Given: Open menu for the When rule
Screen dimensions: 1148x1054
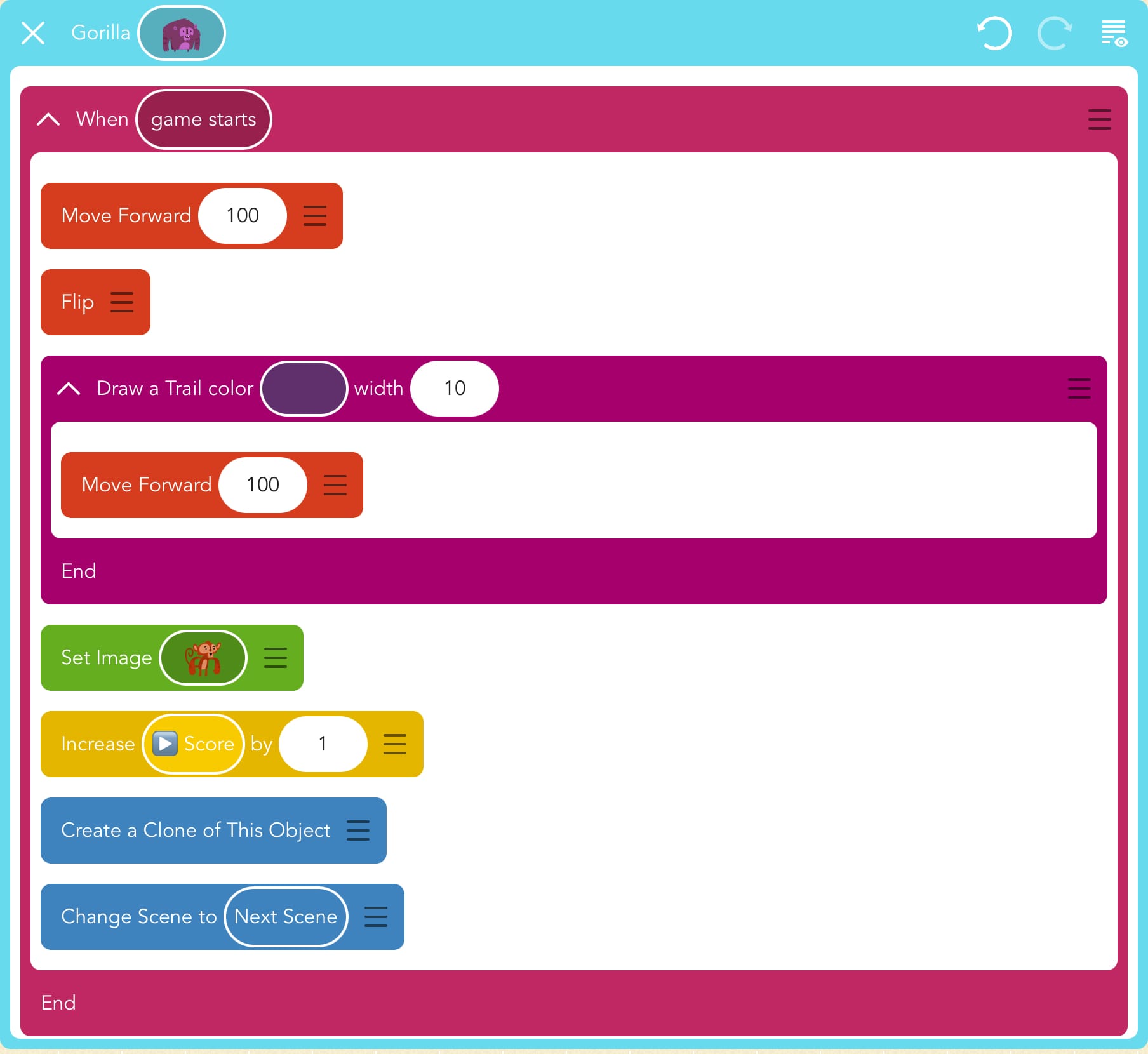Looking at the screenshot, I should coord(1099,119).
